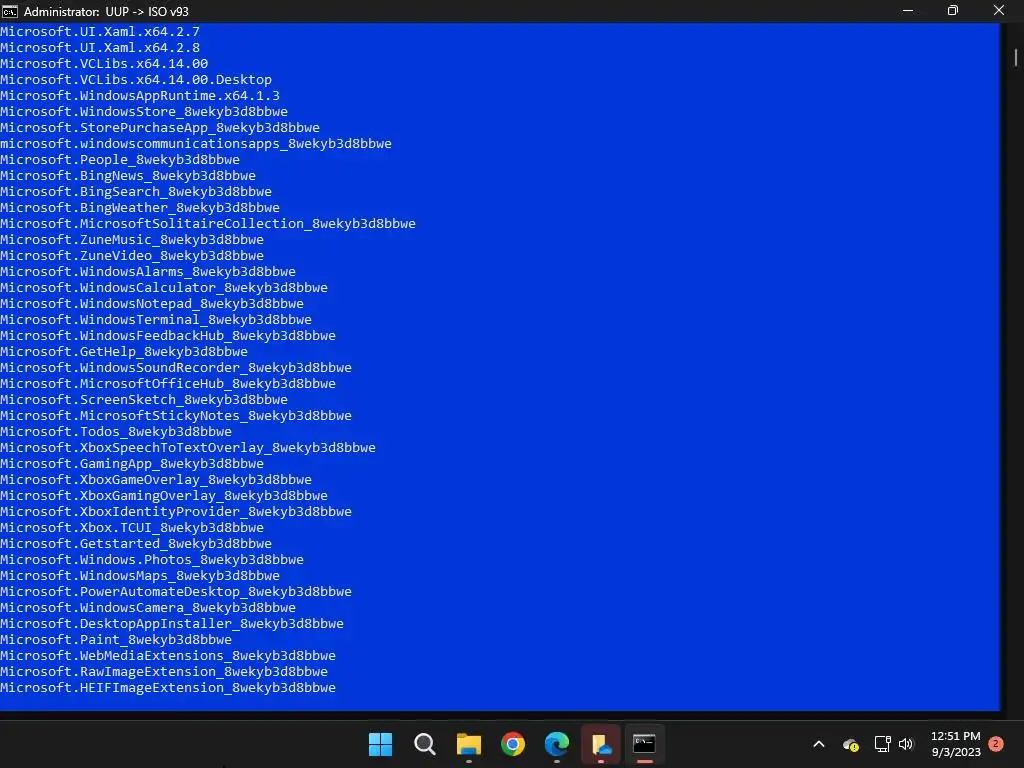Click line Microsoft.Getstarted_8wekyb3d8bbwe
The width and height of the screenshot is (1024, 768).
point(136,543)
